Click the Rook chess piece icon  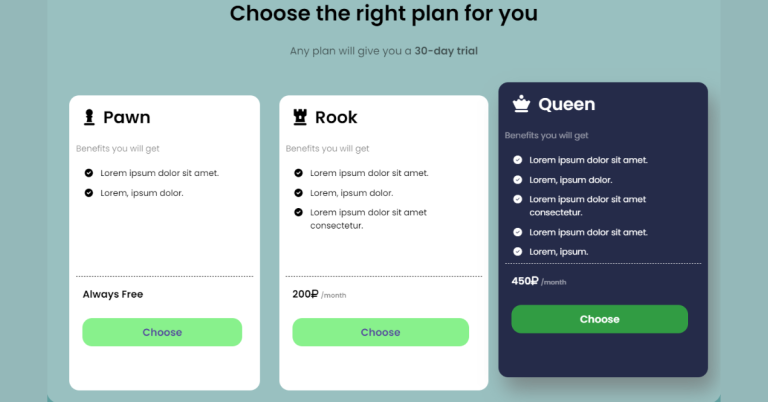coord(299,118)
